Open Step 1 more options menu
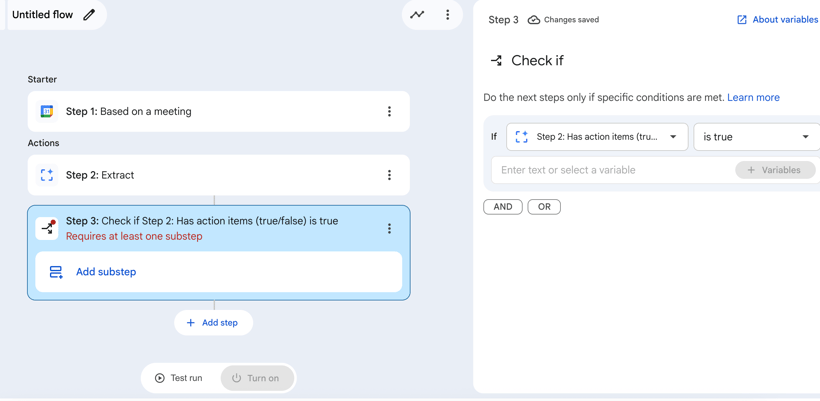Image resolution: width=820 pixels, height=401 pixels. [389, 112]
